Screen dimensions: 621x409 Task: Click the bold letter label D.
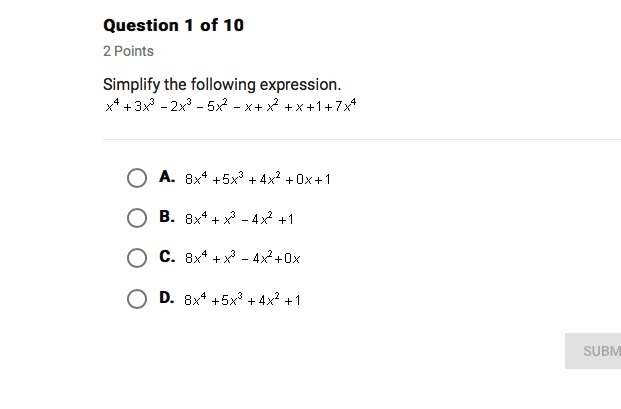[x=167, y=297]
